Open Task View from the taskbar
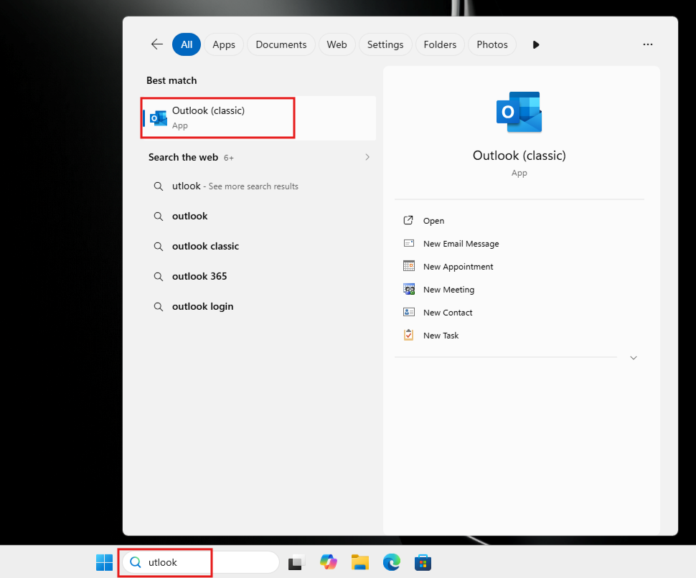Viewport: 696px width, 578px height. 297,562
